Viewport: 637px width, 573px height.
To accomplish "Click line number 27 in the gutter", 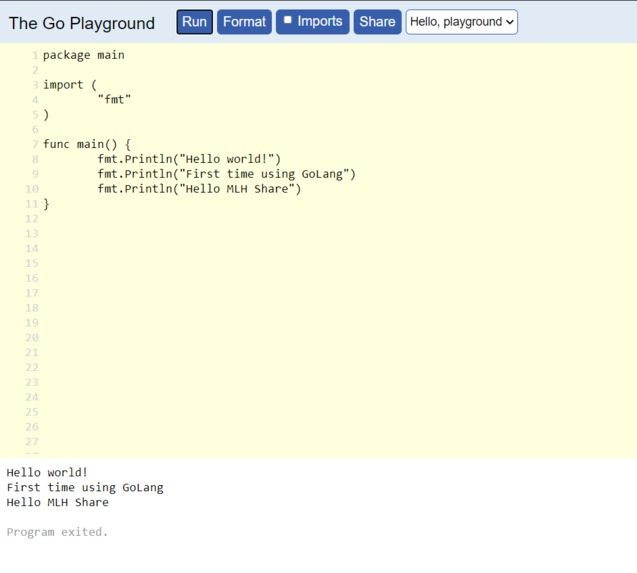I will click(x=32, y=442).
